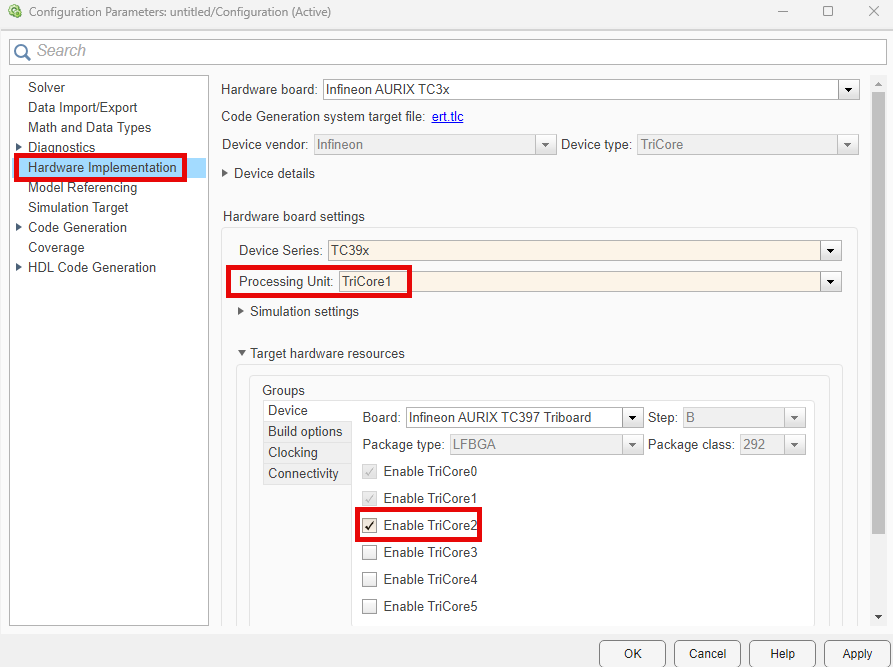The height and width of the screenshot is (667, 893).
Task: Click the Simulink icon in the title bar
Action: click(14, 11)
